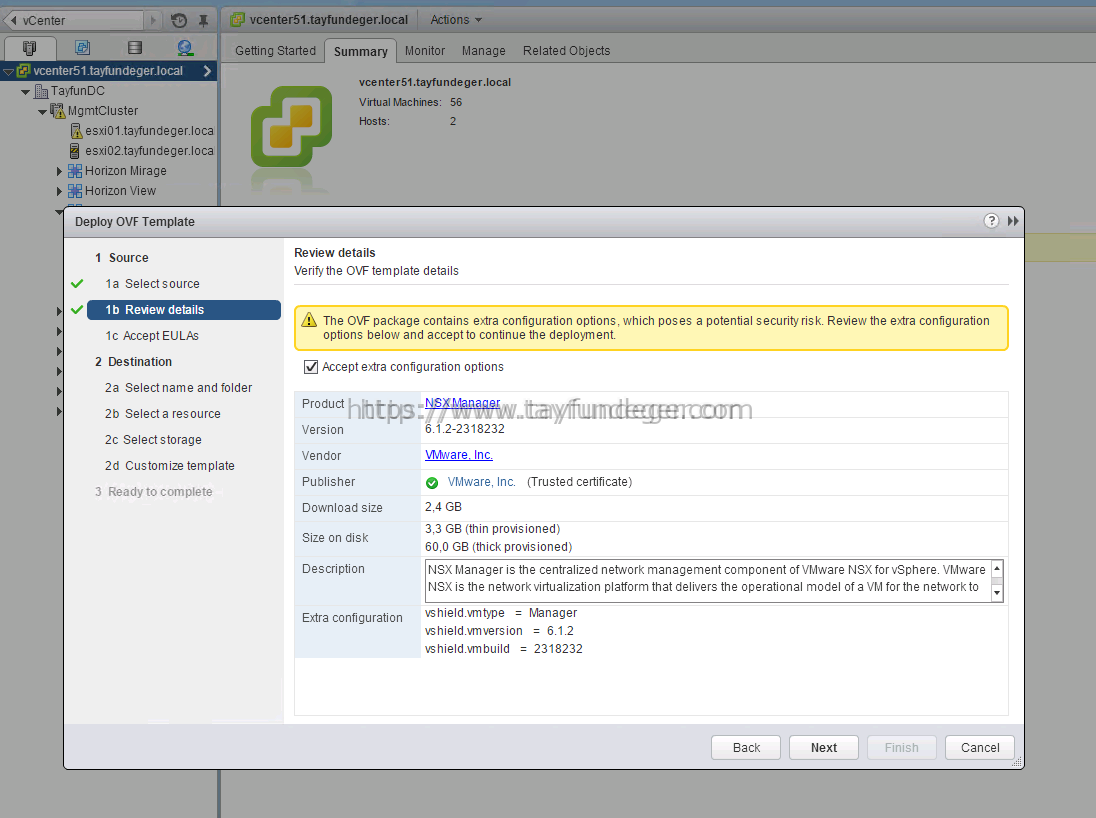Click the VMware, Inc. publisher certificate link

[x=482, y=482]
